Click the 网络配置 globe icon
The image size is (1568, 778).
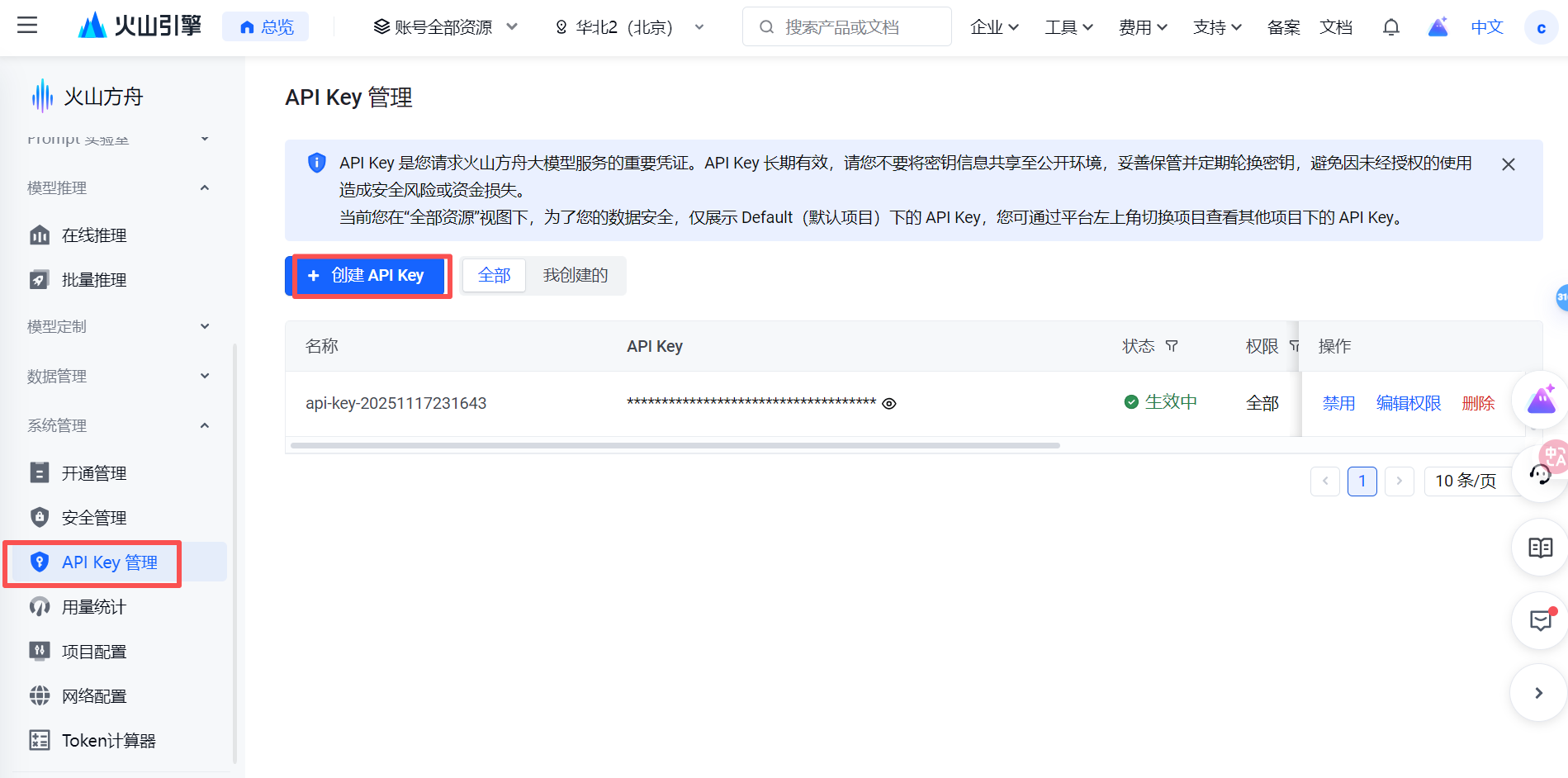click(x=40, y=696)
